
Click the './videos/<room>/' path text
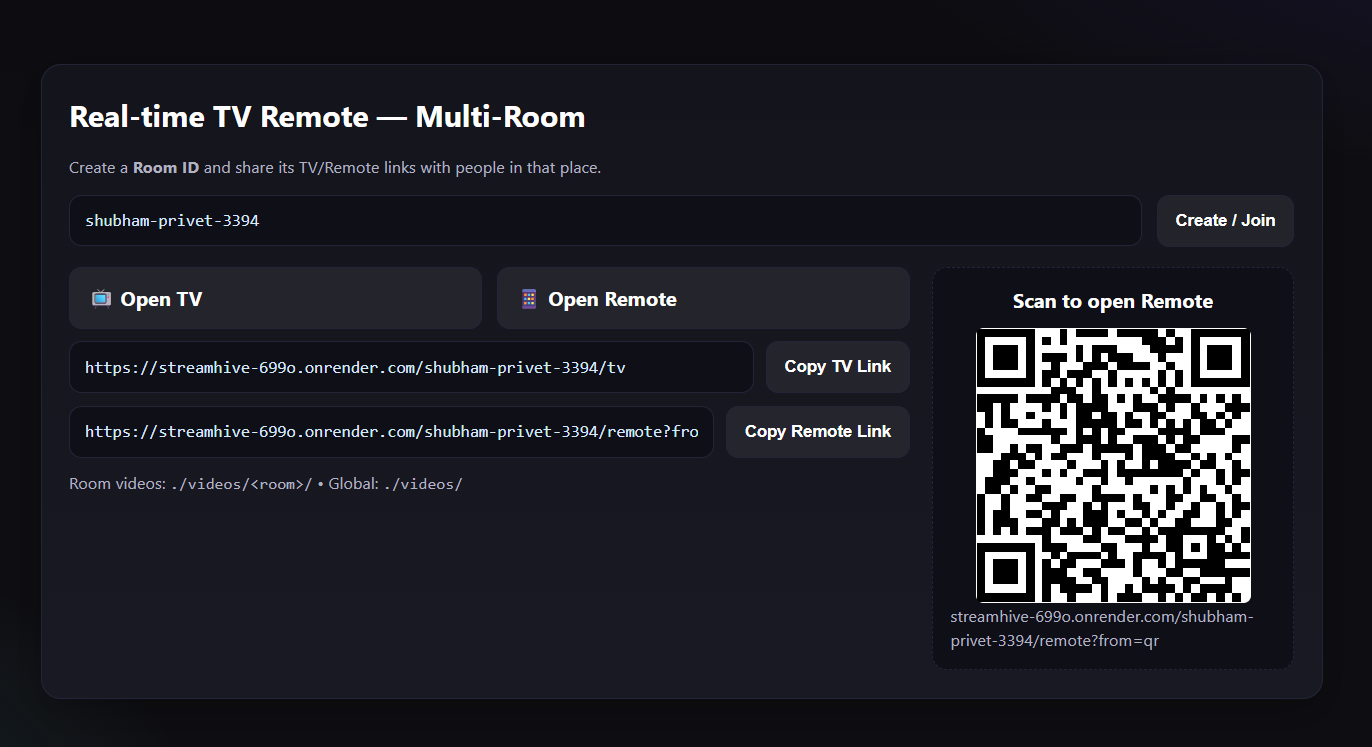[241, 484]
